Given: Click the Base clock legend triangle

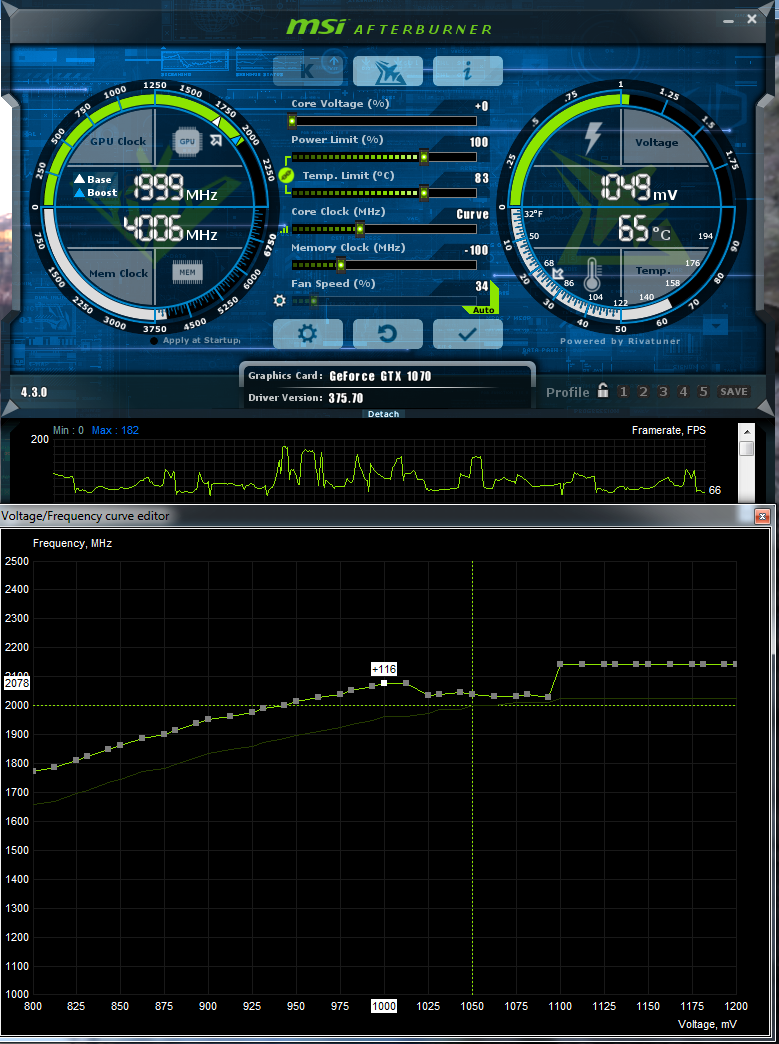Looking at the screenshot, I should 79,179.
